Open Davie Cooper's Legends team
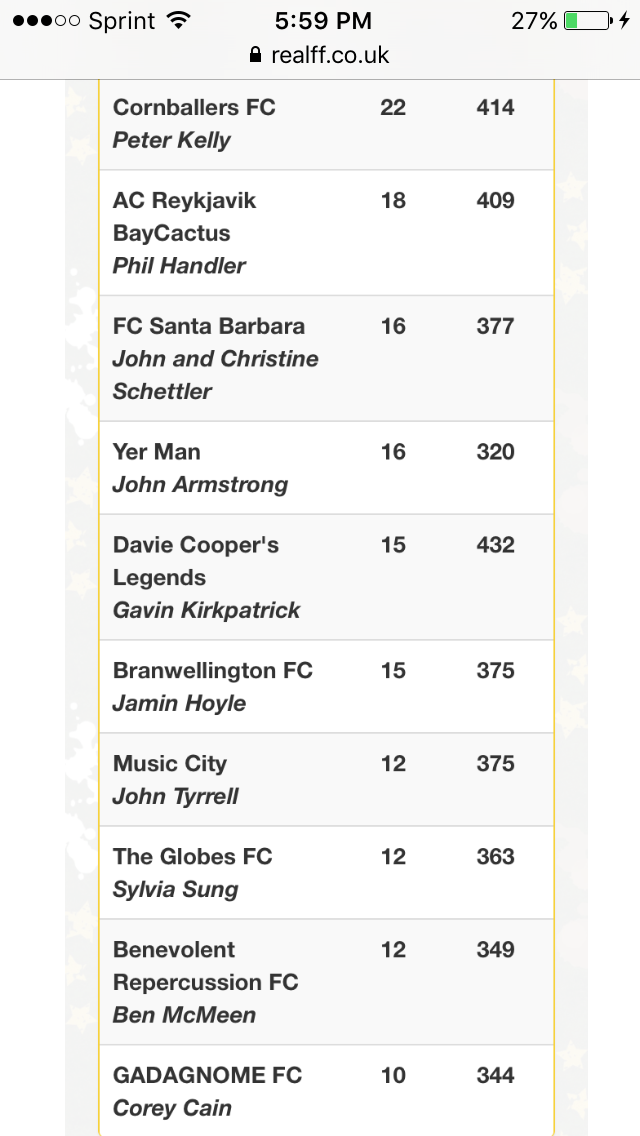This screenshot has height=1136, width=640. point(195,561)
